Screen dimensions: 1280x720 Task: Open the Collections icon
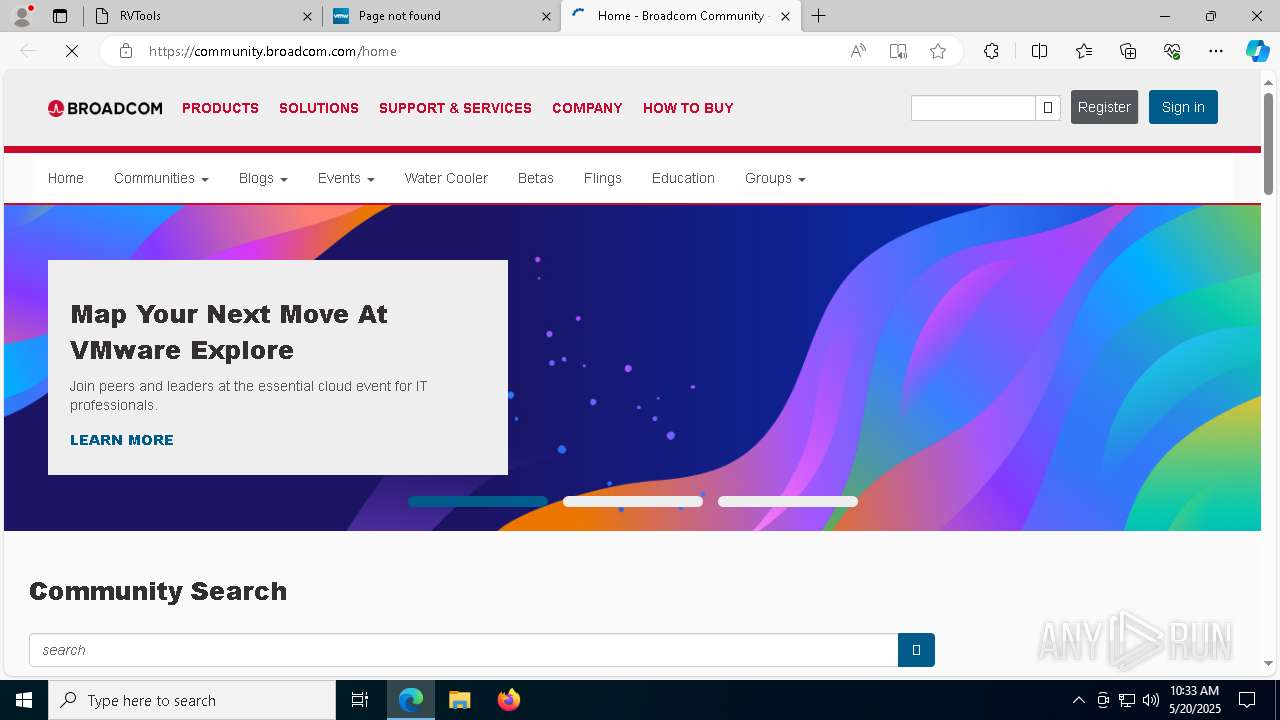point(1128,51)
